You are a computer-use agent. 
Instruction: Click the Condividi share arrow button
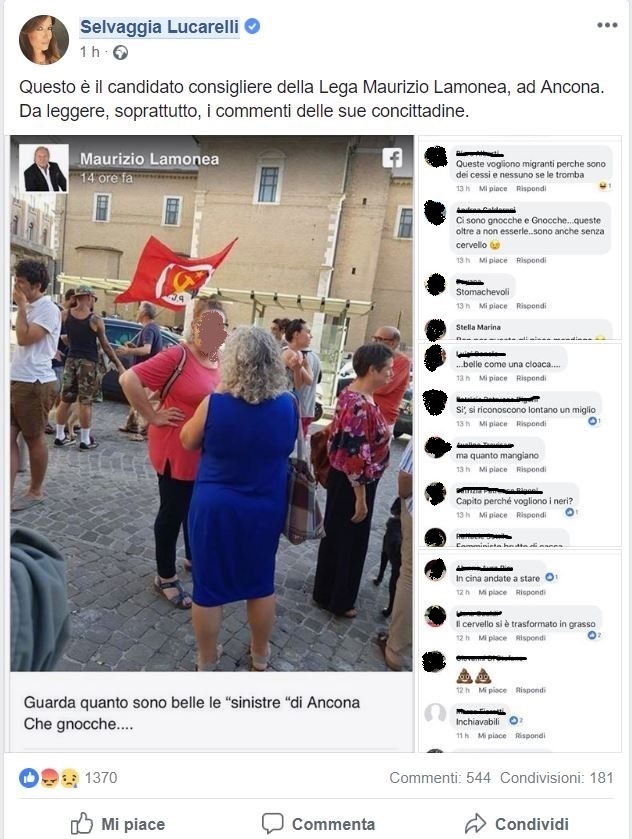point(516,823)
